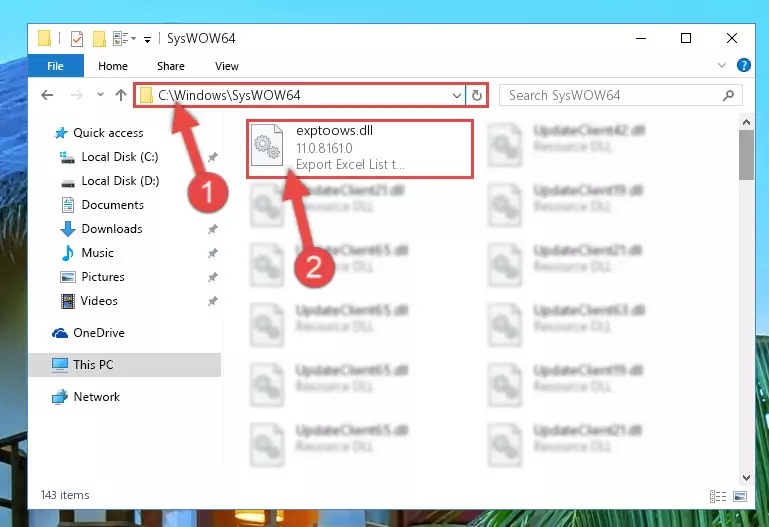Viewport: 769px width, 527px height.
Task: Expand the address bar history dropdown
Action: point(457,95)
